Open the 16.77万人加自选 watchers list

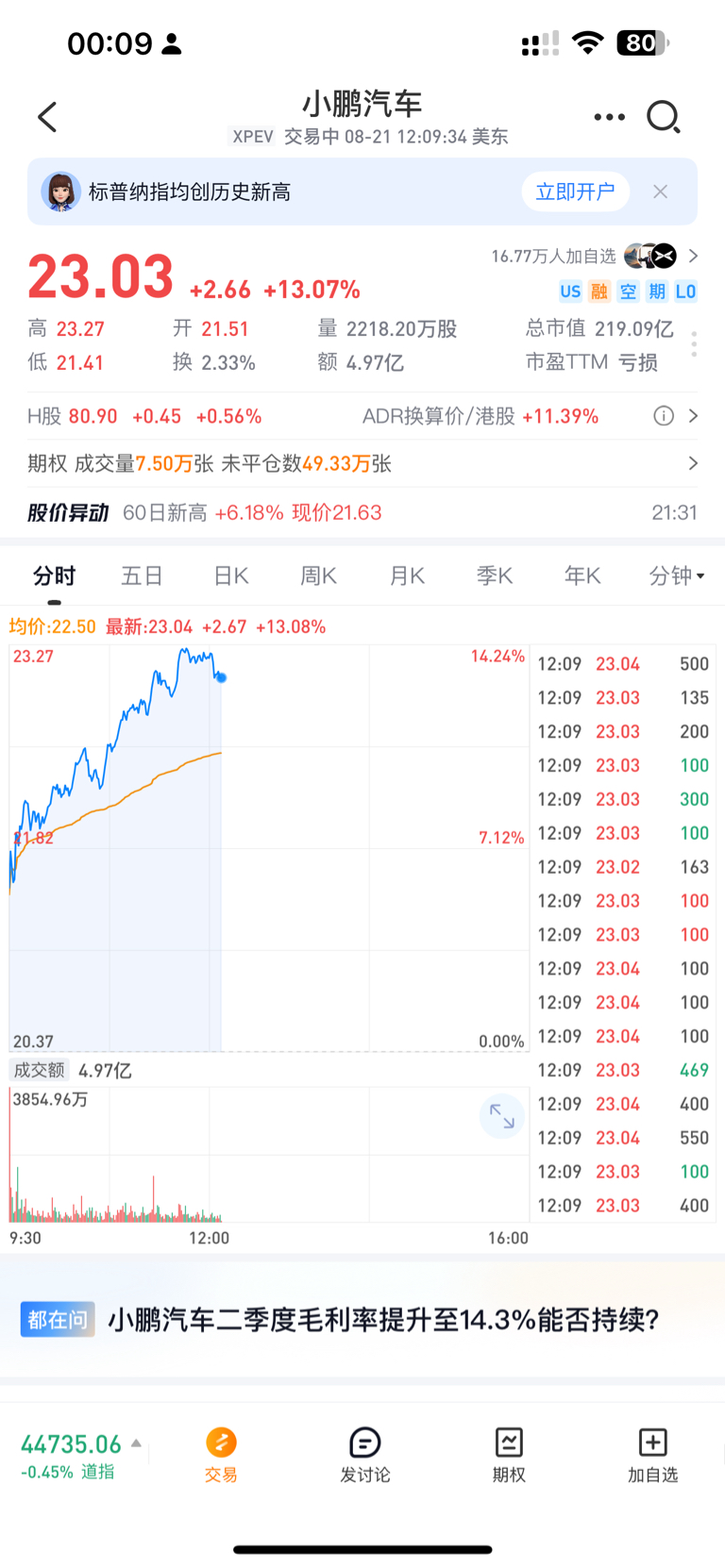pos(595,256)
